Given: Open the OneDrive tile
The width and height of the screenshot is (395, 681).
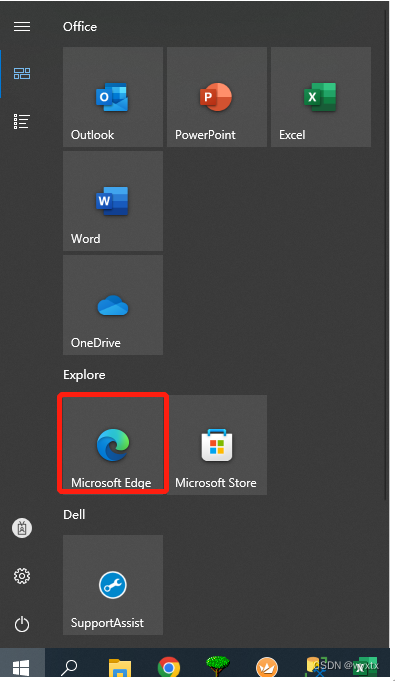Looking at the screenshot, I should [113, 305].
